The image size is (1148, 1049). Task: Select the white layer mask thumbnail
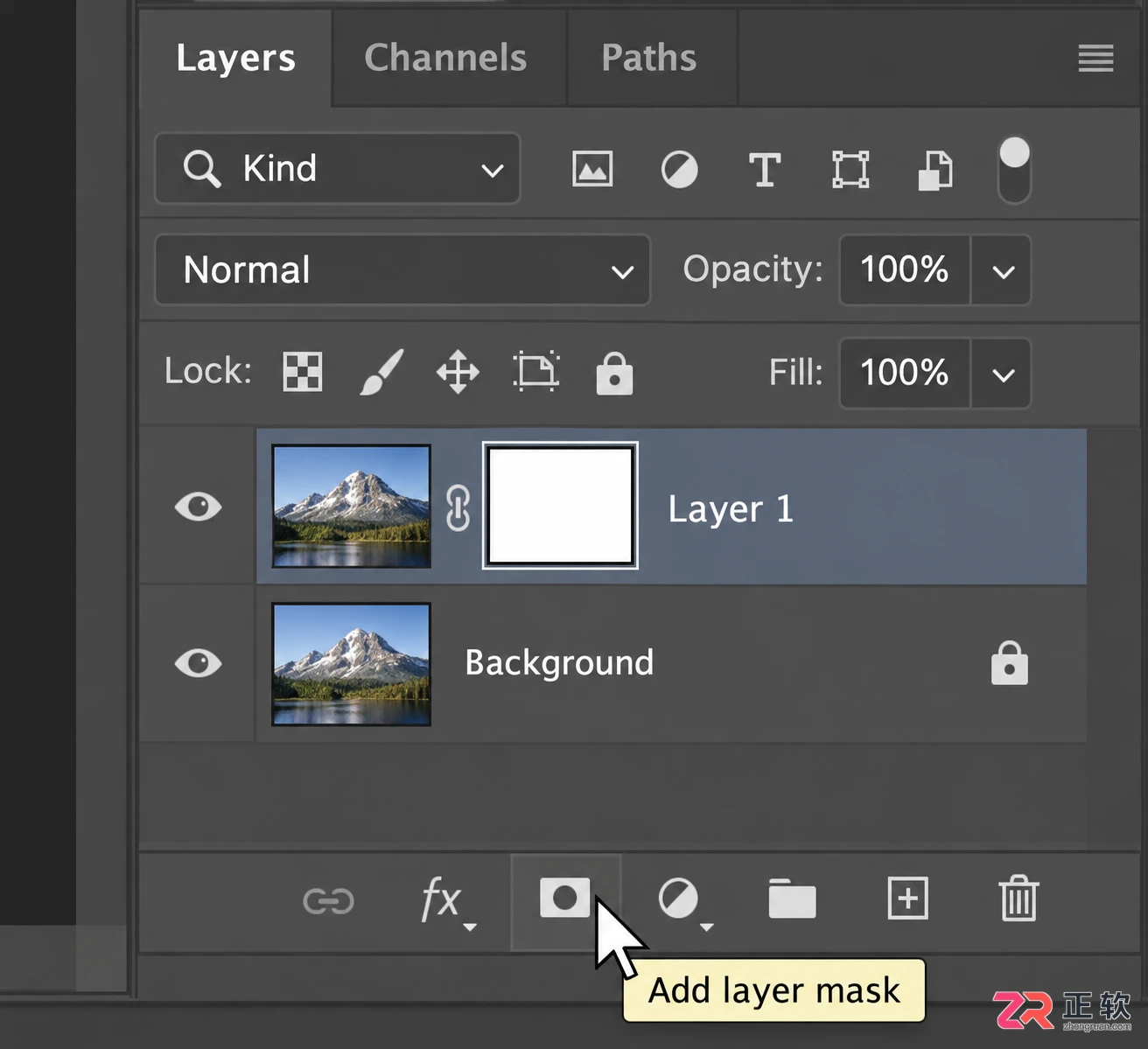click(560, 506)
